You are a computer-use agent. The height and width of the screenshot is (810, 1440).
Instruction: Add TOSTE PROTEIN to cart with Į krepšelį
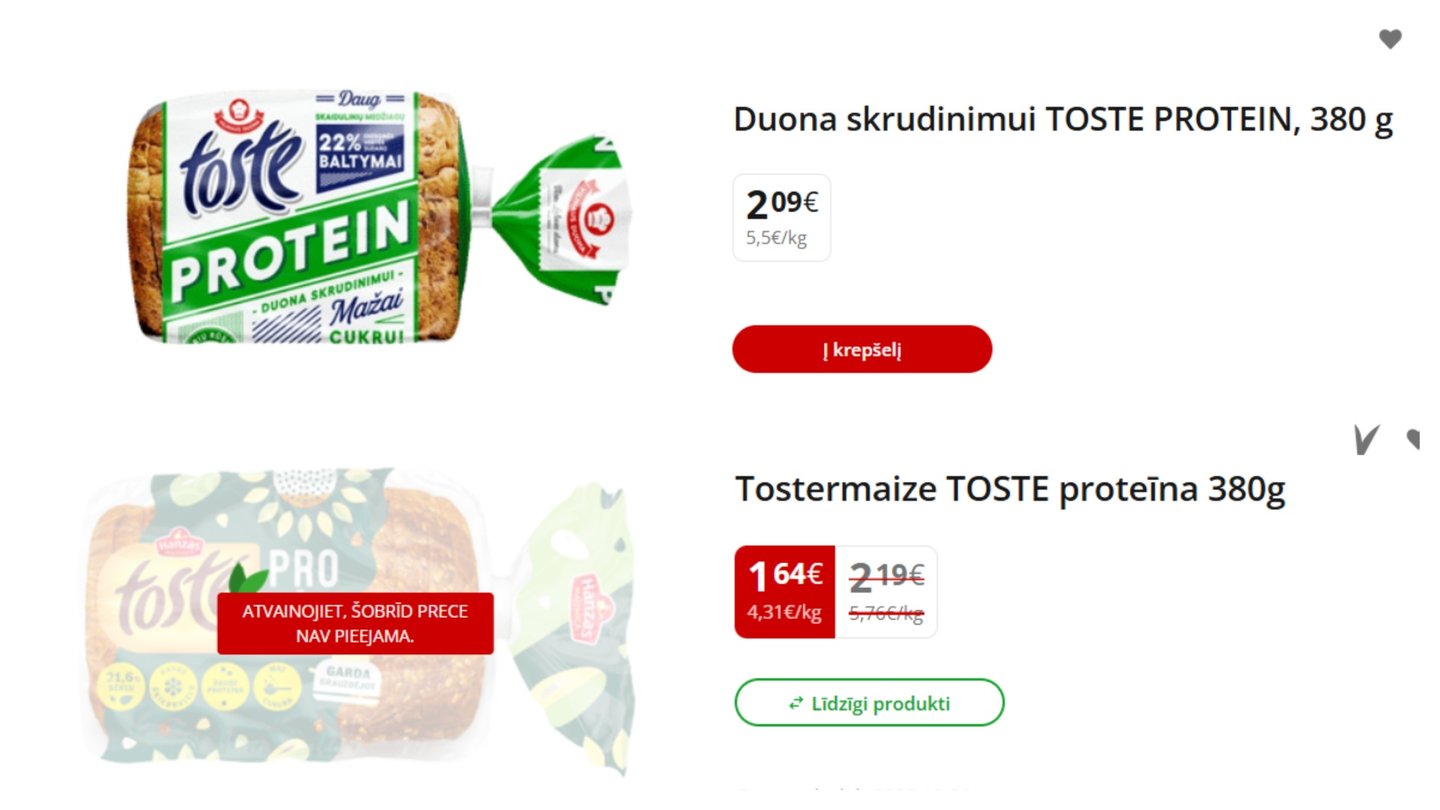coord(862,349)
